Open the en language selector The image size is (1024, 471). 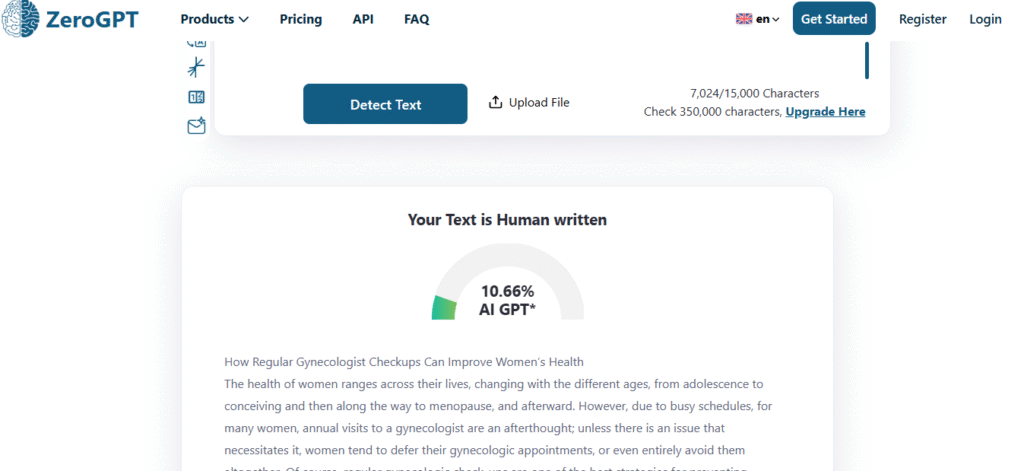tap(758, 19)
